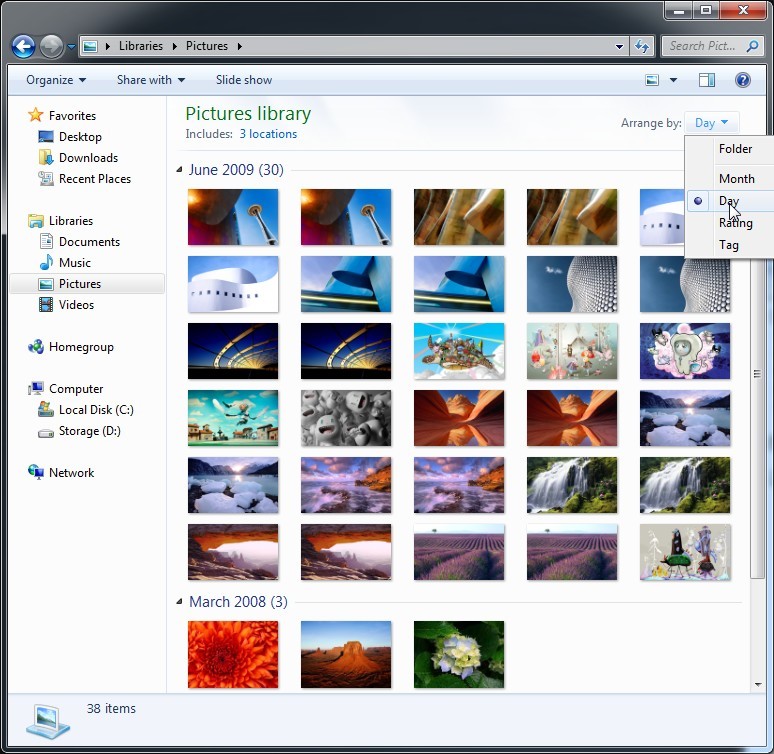This screenshot has width=774, height=754.
Task: Select Local Disk (C:) drive
Action: coord(95,410)
